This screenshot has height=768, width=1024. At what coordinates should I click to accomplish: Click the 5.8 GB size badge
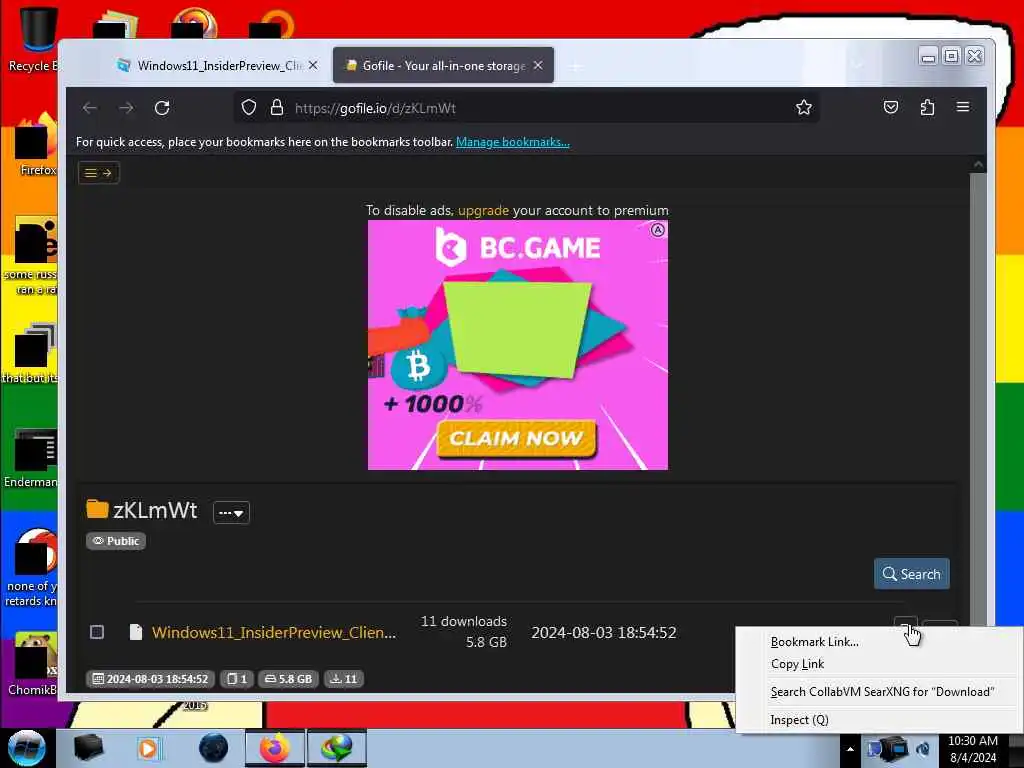[288, 679]
